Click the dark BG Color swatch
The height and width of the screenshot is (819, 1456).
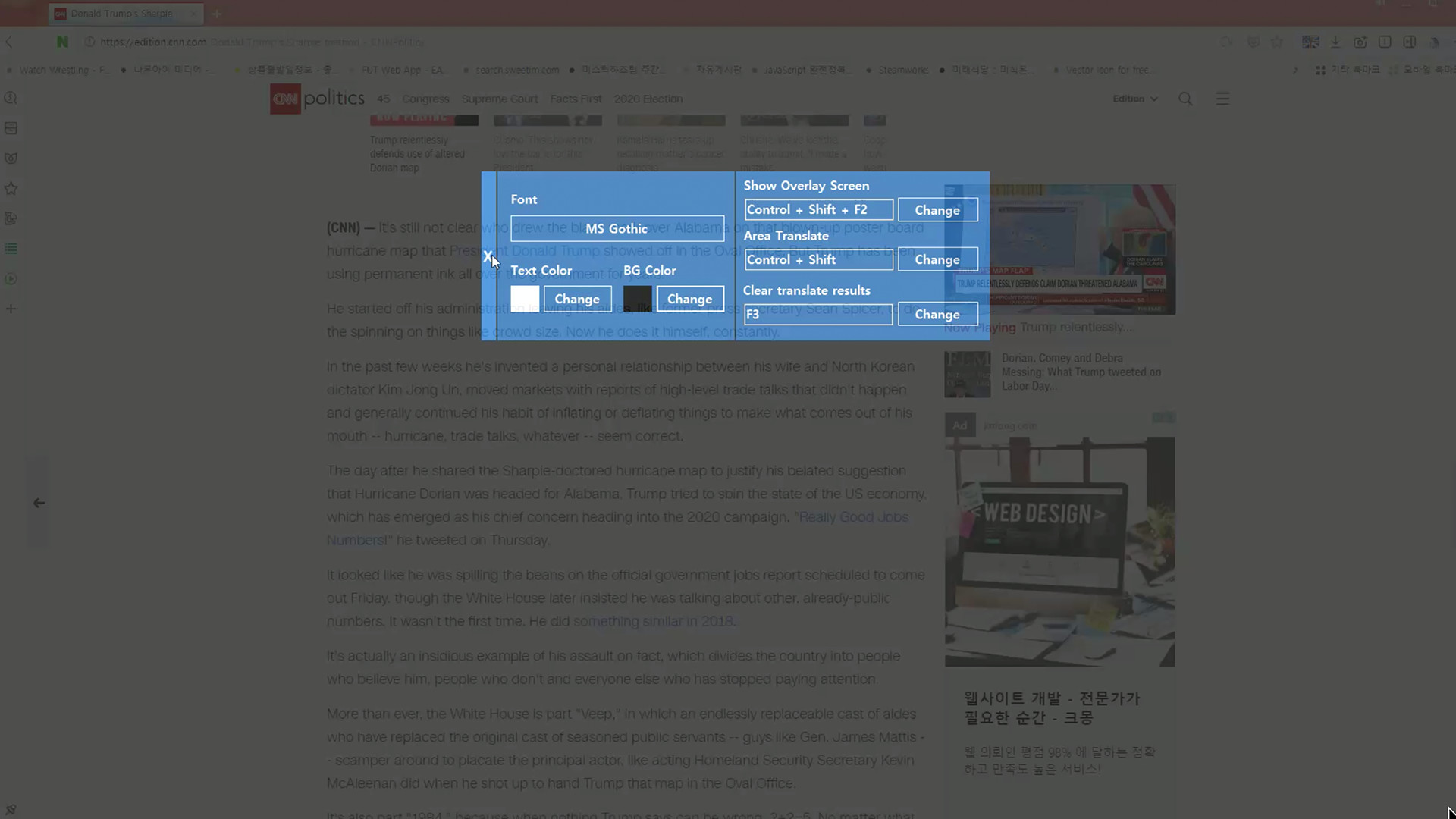[638, 299]
